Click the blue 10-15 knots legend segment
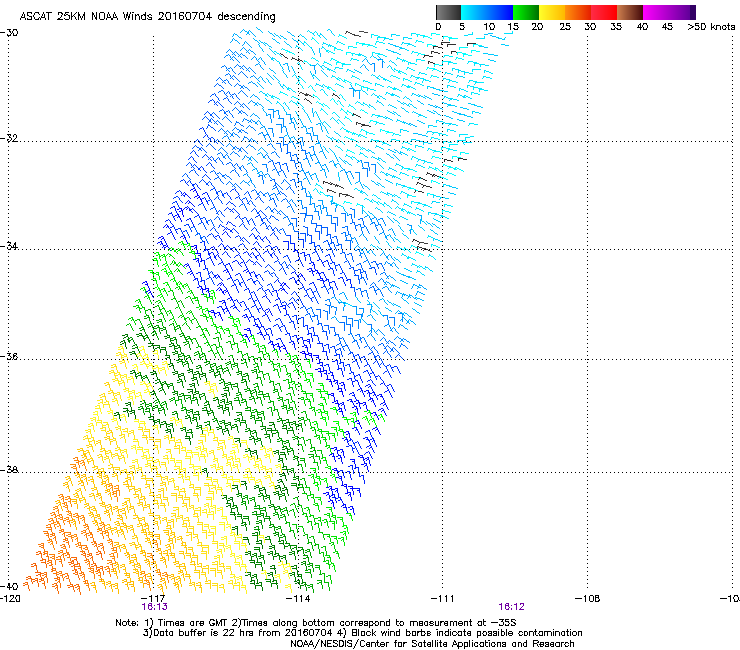The image size is (740, 650). click(500, 12)
